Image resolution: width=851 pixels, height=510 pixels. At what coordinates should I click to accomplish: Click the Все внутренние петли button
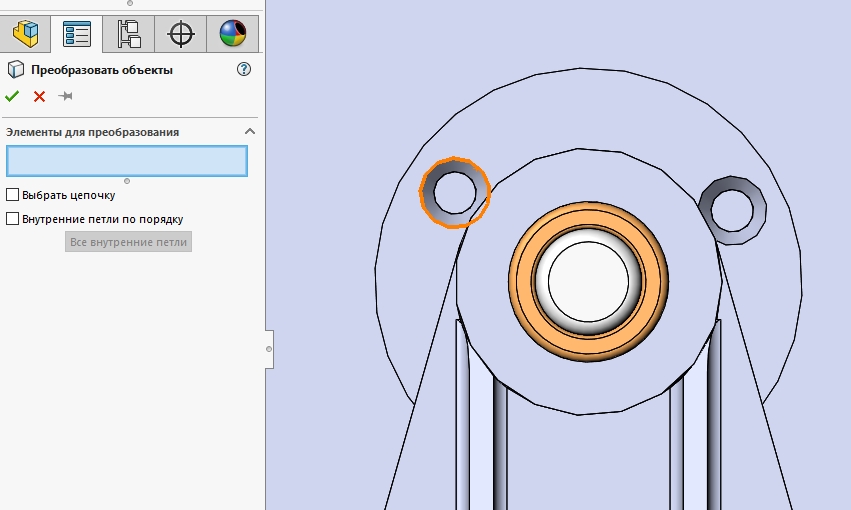[x=128, y=242]
